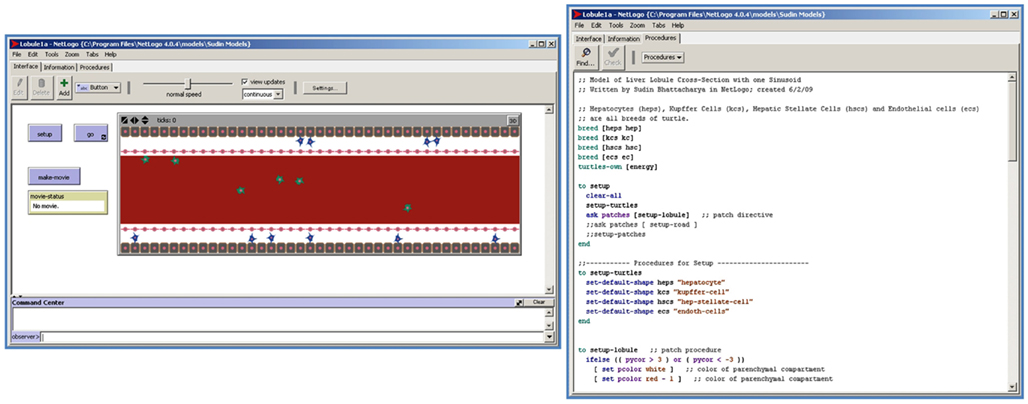This screenshot has height=404, width=1028.
Task: Open the Tabs menu in the left Interface window
Action: [x=92, y=54]
